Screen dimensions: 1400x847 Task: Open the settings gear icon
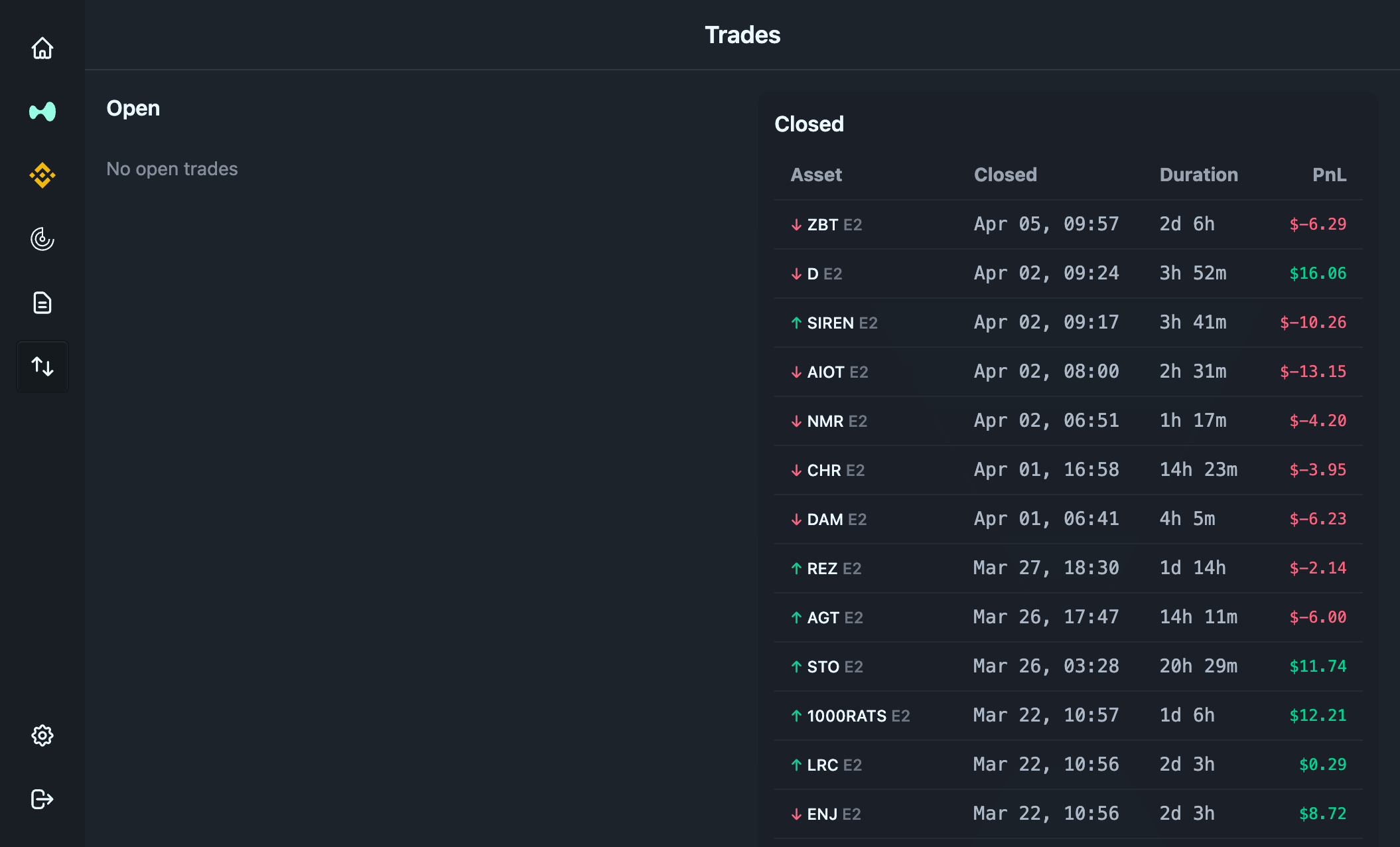(x=42, y=735)
